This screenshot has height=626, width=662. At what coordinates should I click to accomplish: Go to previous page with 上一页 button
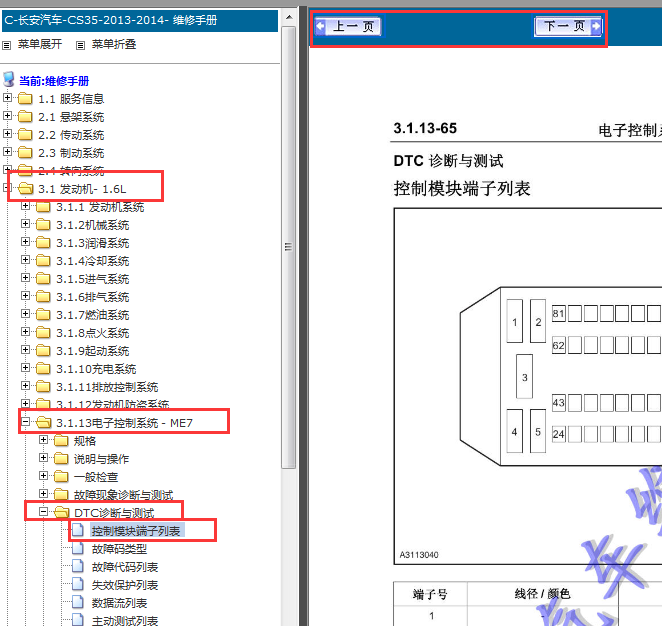(348, 27)
